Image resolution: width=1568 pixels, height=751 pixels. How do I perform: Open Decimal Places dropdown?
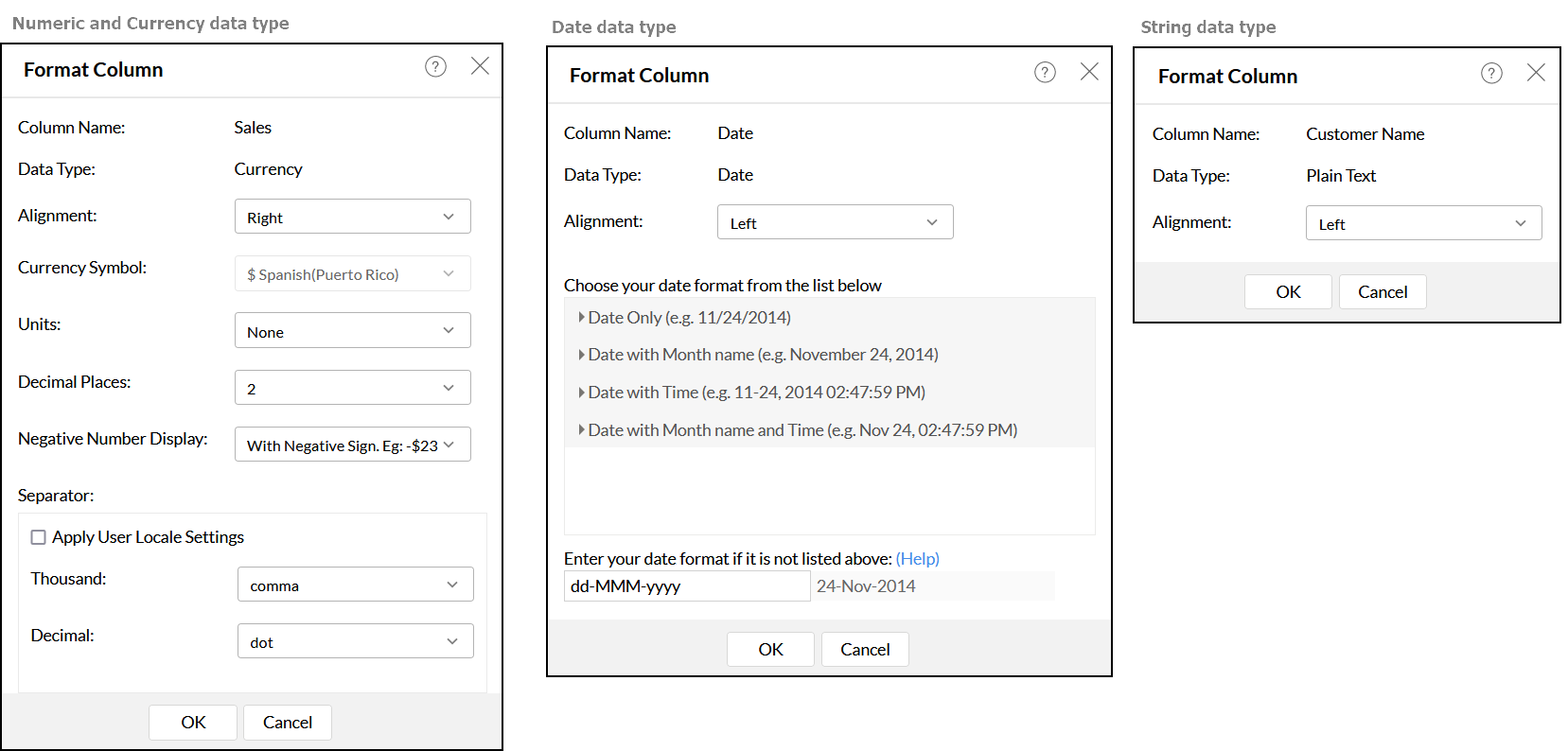click(x=352, y=388)
